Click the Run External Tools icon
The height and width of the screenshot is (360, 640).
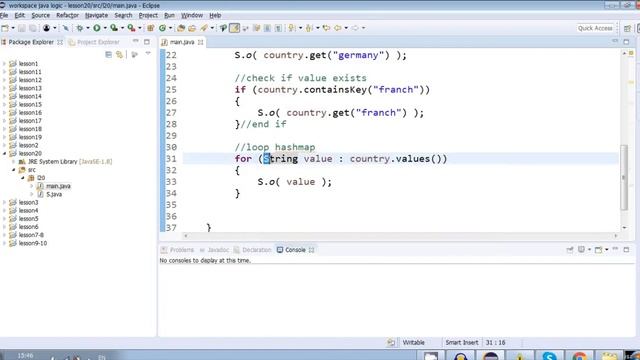[x=131, y=28]
